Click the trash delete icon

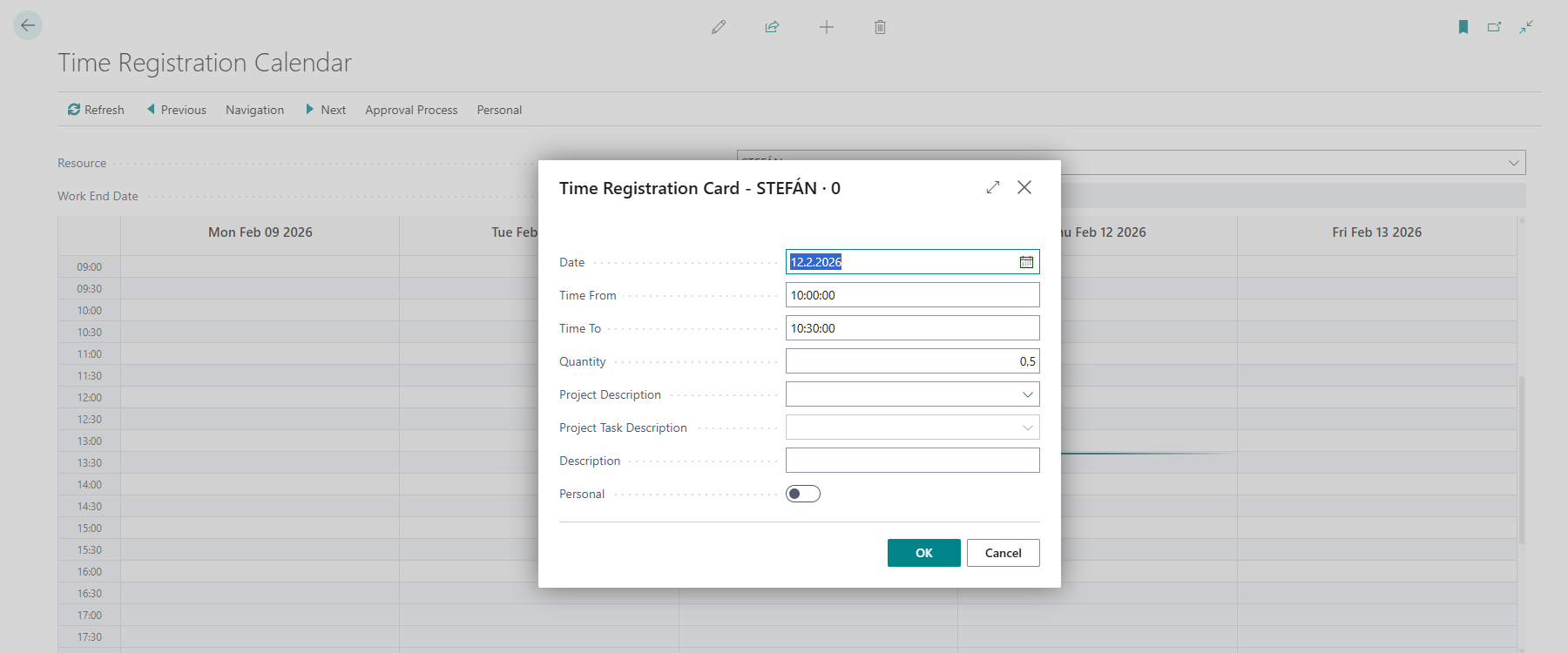click(880, 27)
